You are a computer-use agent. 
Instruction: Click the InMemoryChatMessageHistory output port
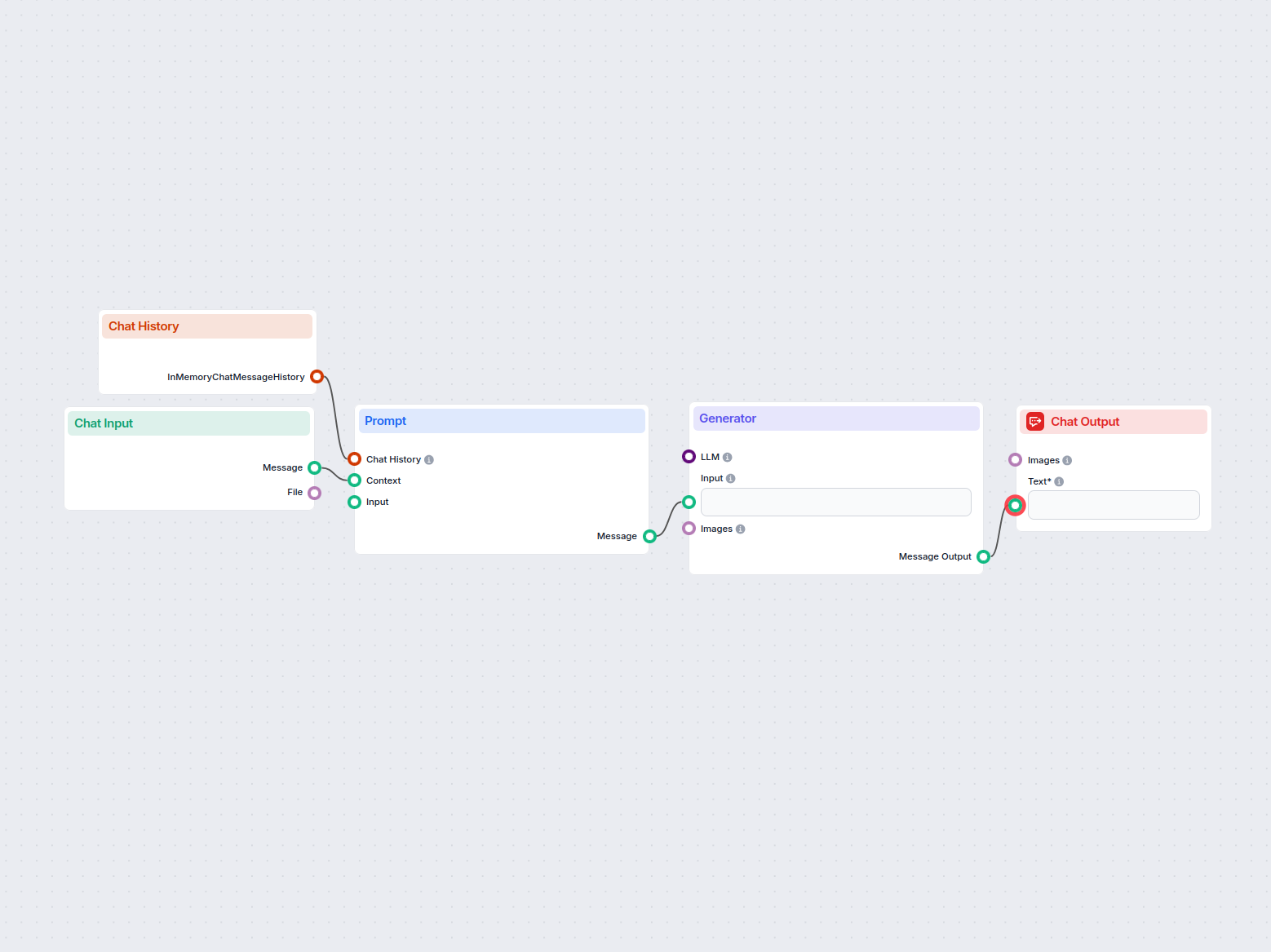pos(317,376)
